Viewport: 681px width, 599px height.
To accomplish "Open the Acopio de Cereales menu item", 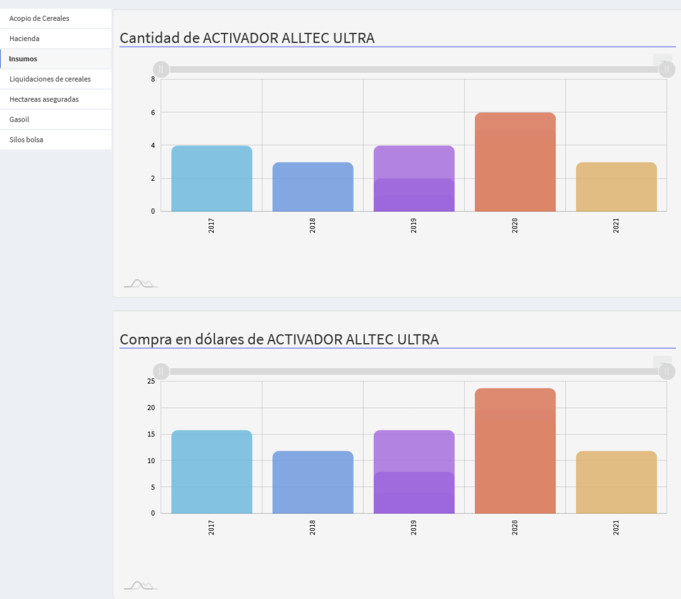I will click(56, 18).
